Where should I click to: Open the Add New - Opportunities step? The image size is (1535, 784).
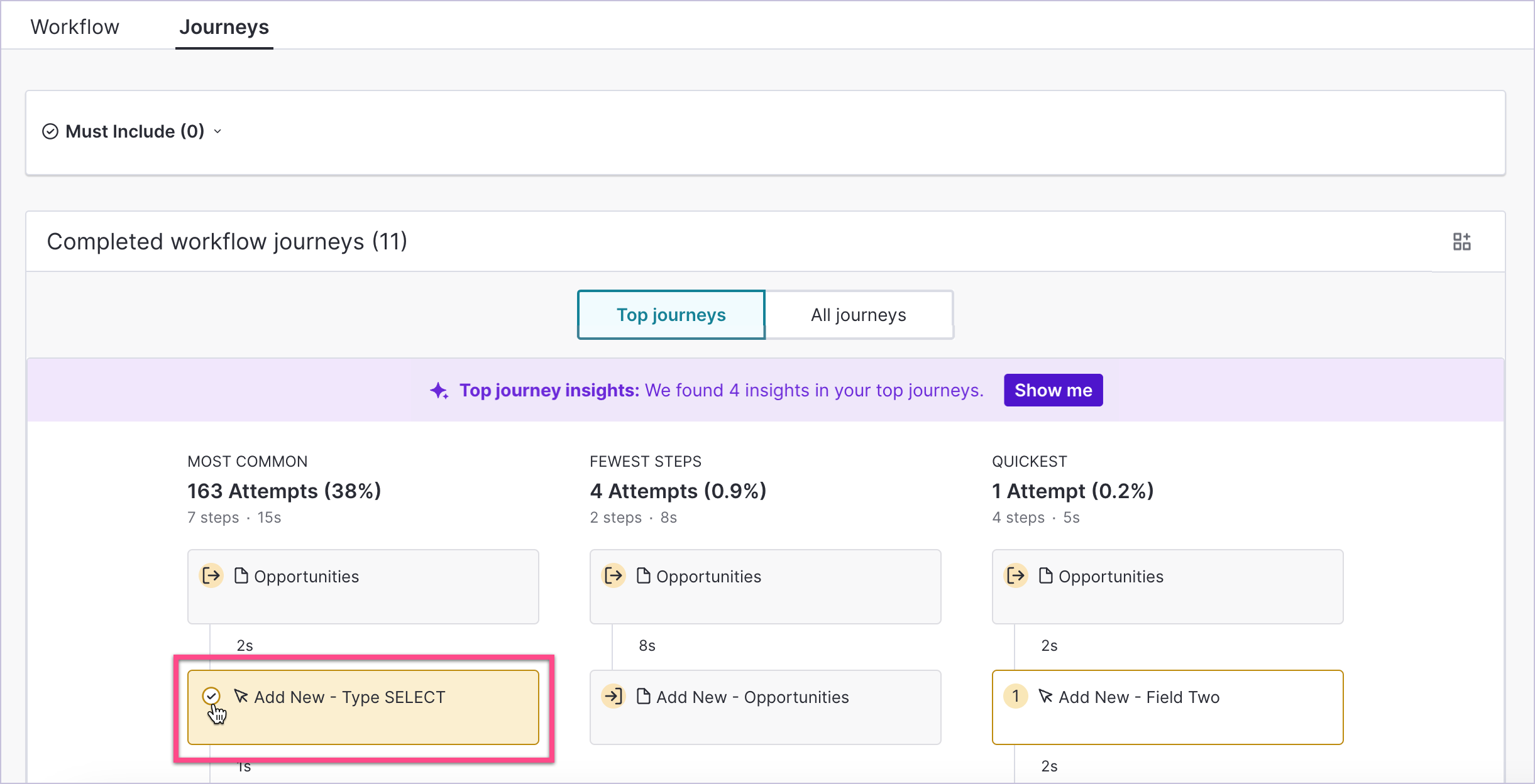766,707
